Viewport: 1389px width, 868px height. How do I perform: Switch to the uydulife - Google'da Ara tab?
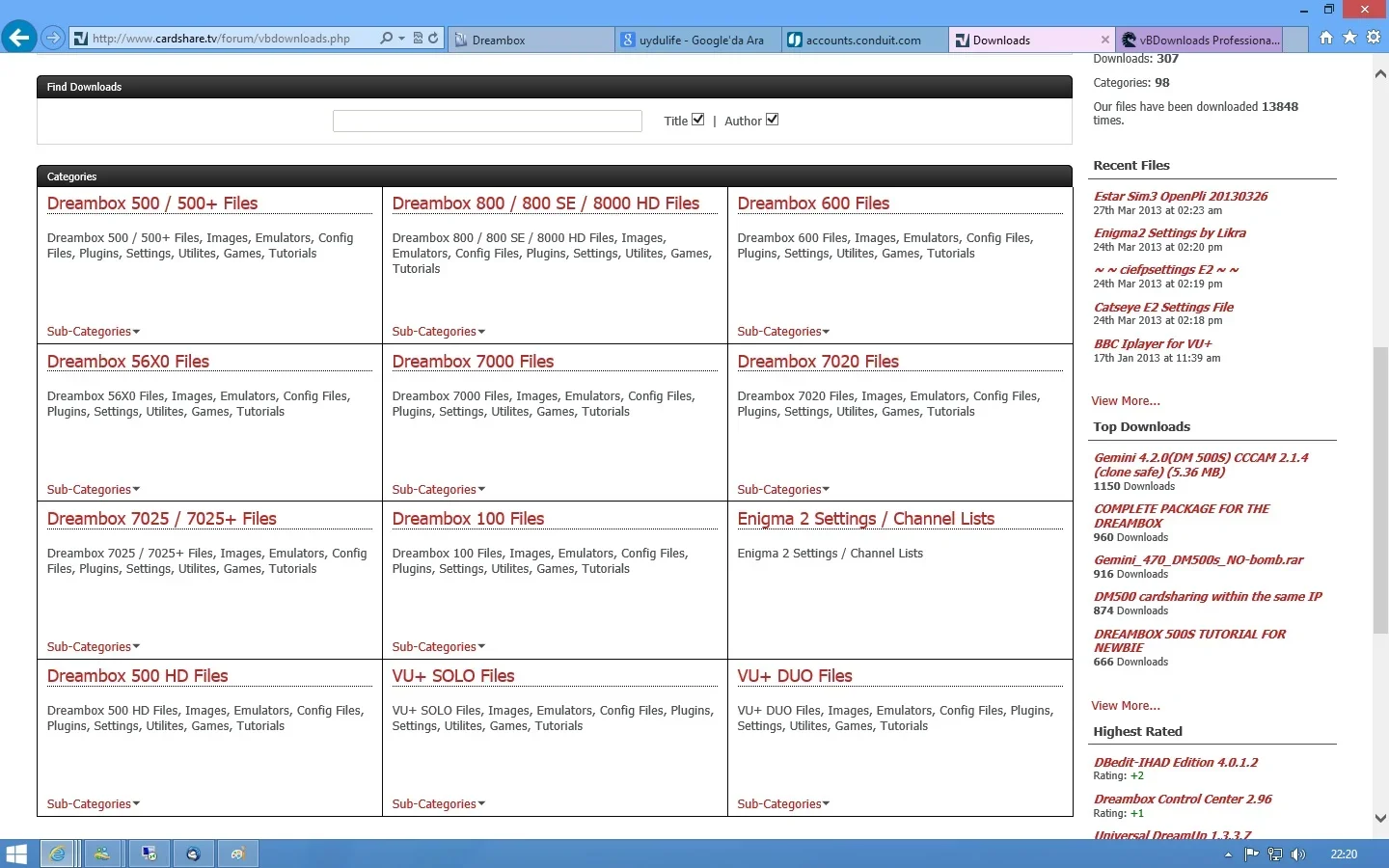(698, 40)
